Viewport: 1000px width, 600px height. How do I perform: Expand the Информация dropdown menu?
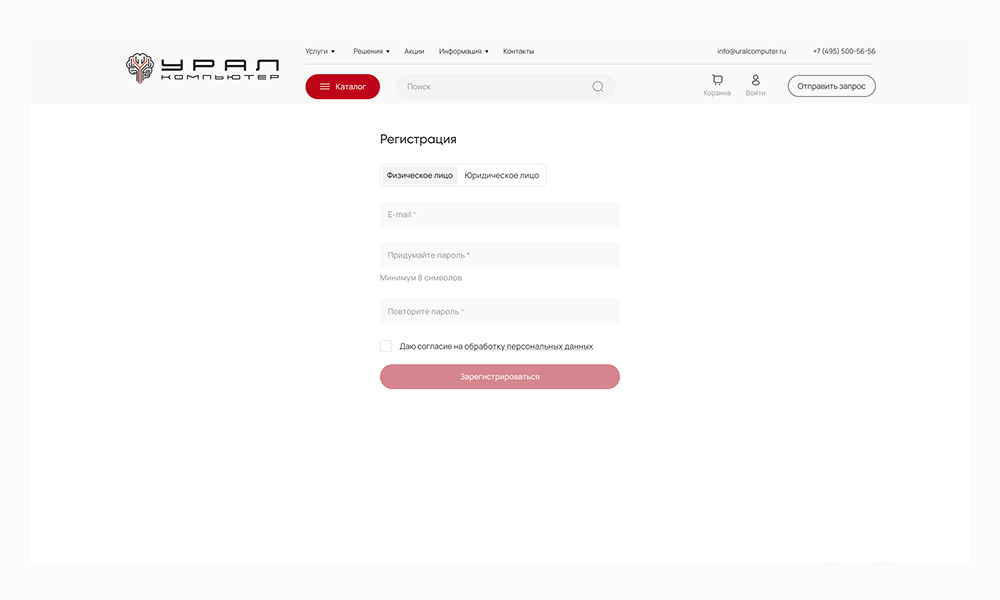pyautogui.click(x=464, y=51)
